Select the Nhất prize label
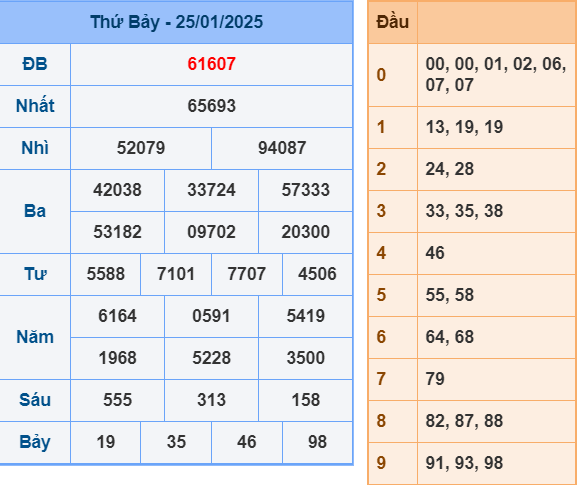Image resolution: width=578 pixels, height=485 pixels. point(35,106)
